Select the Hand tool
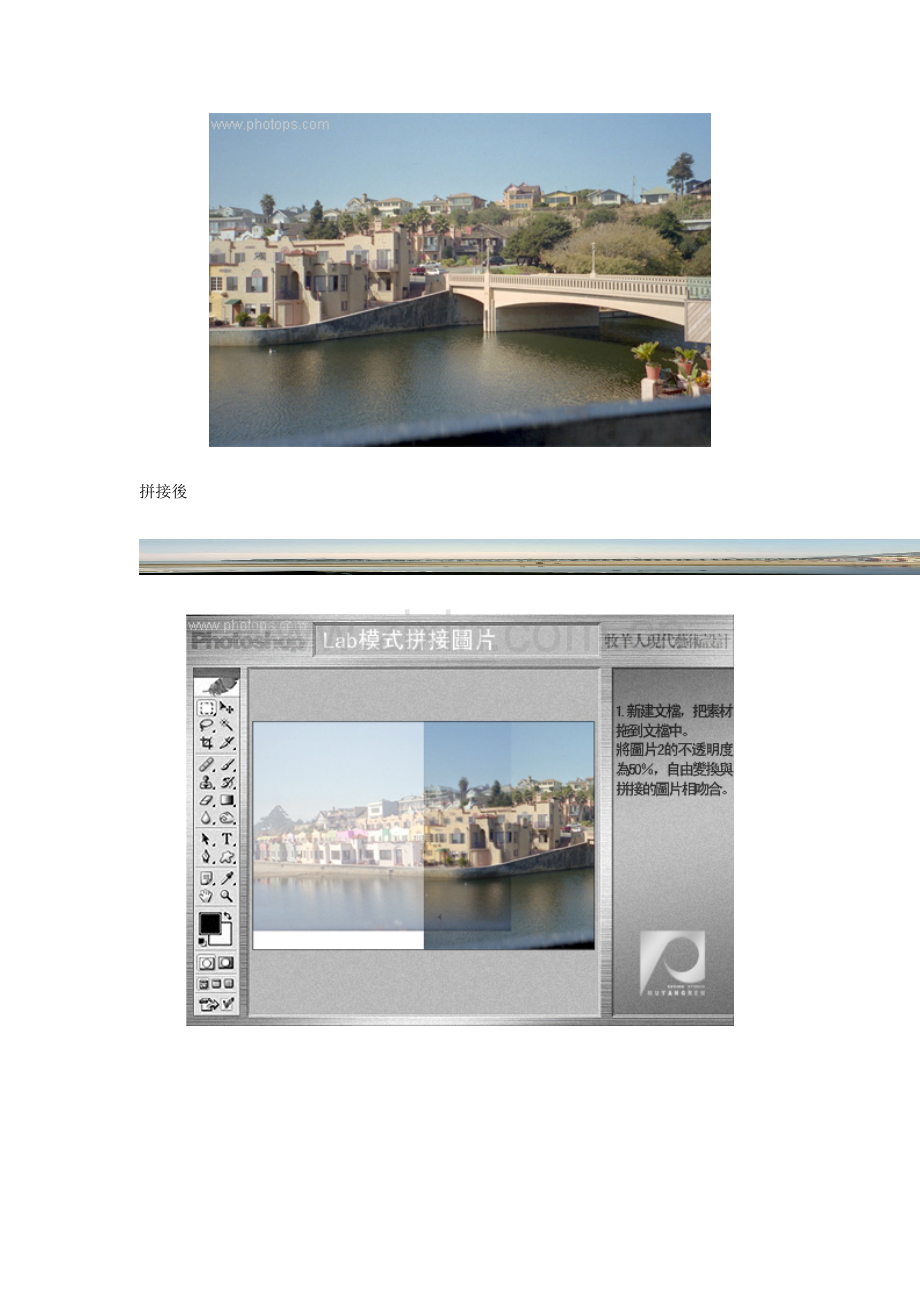920x1302 pixels. point(206,896)
